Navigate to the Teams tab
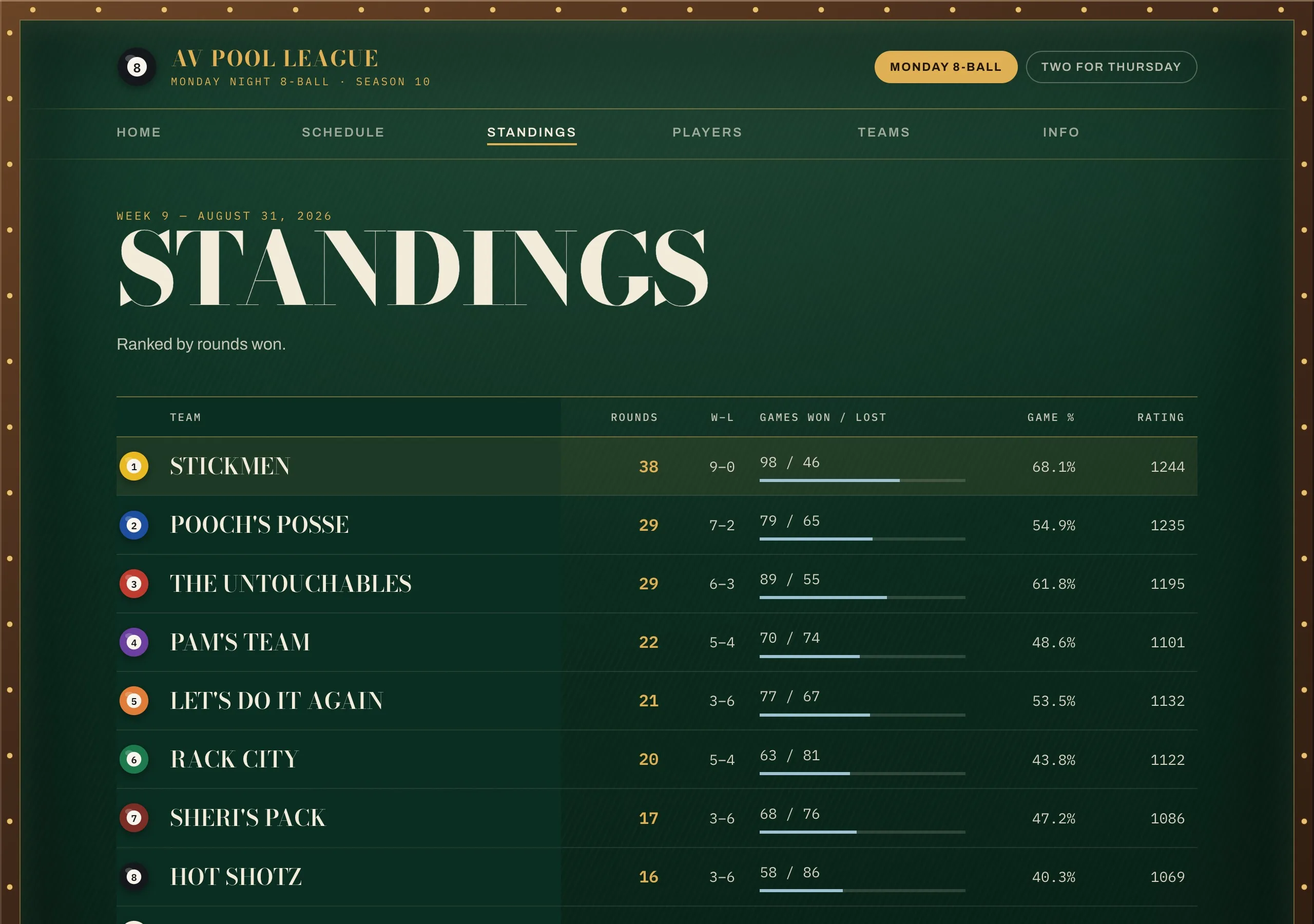The image size is (1314, 924). click(x=884, y=132)
